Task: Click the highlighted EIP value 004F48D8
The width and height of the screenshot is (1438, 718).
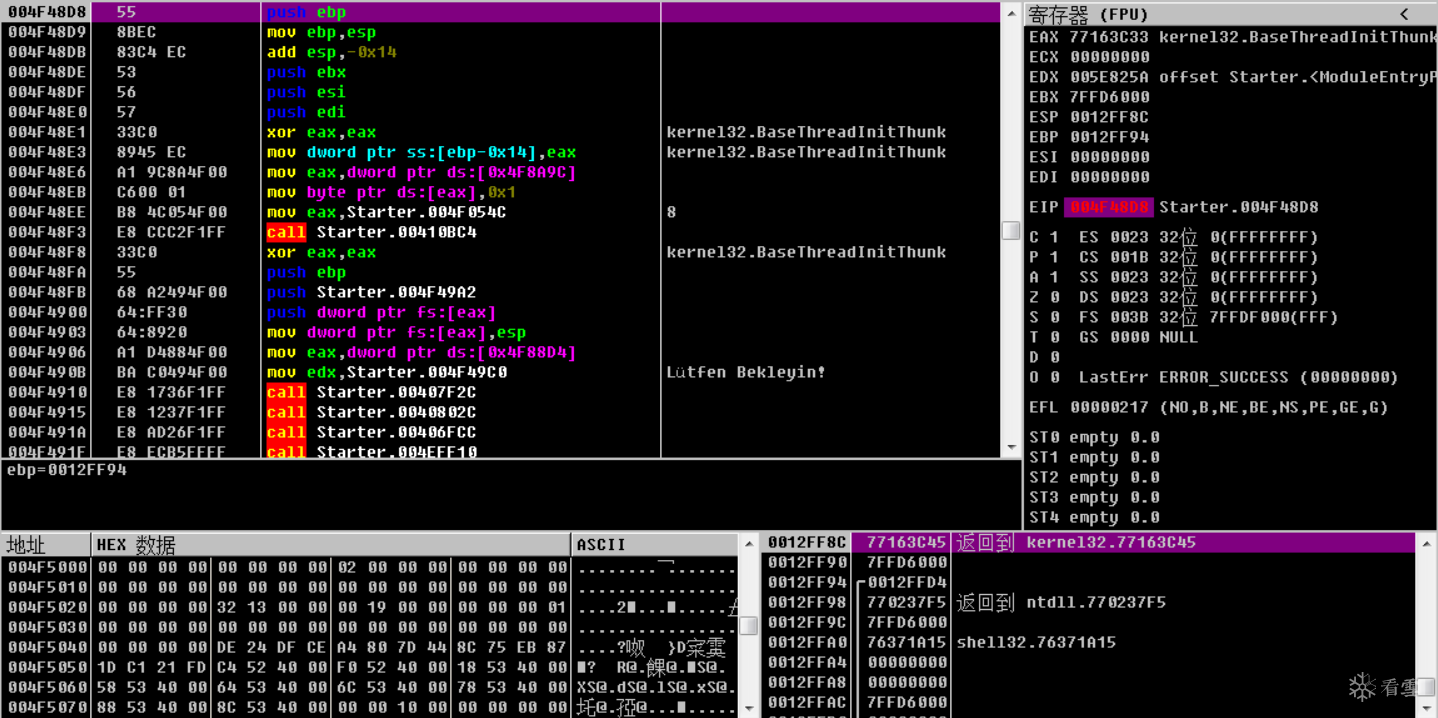Action: (x=1108, y=207)
